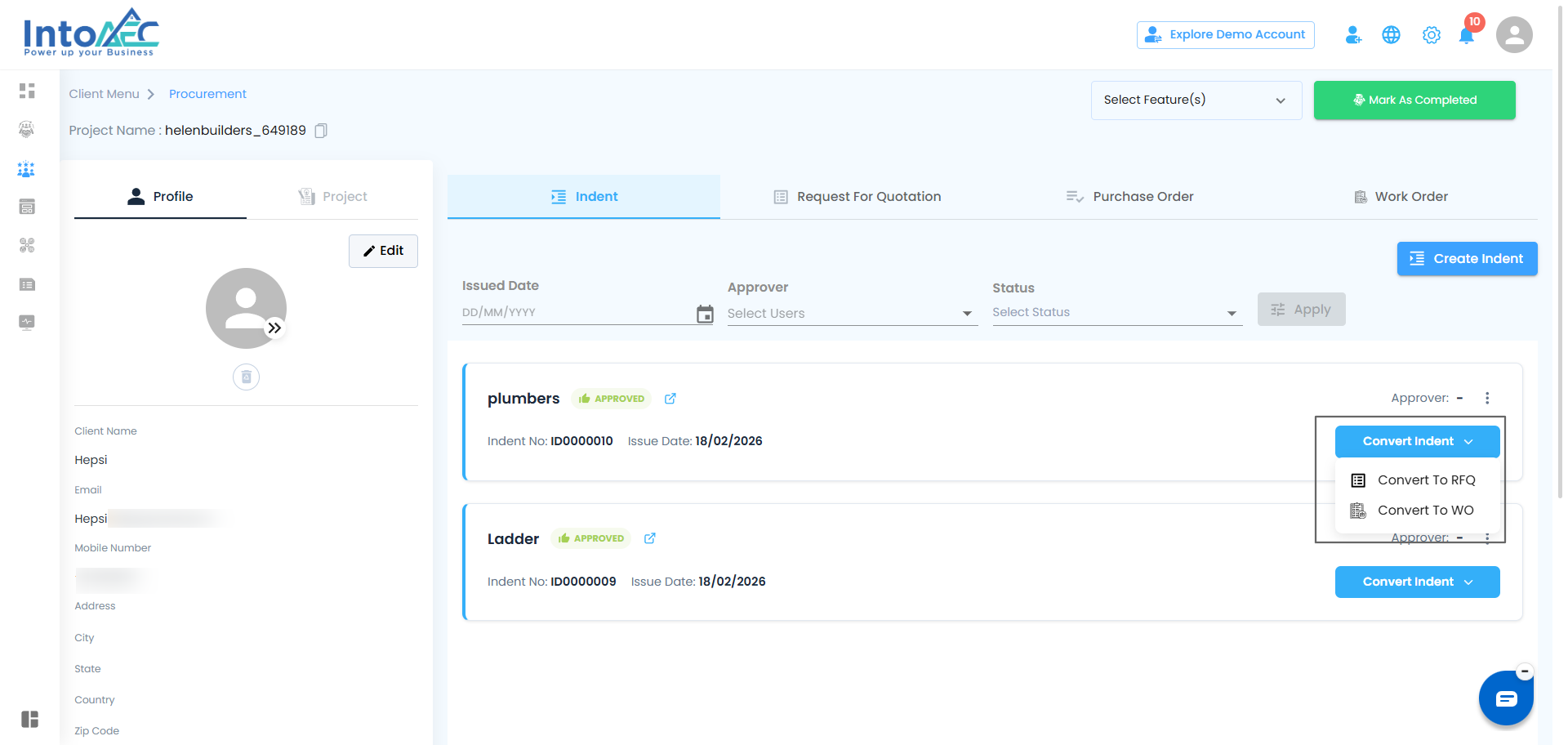Image resolution: width=1568 pixels, height=745 pixels.
Task: Click the client profile picture
Action: [246, 309]
